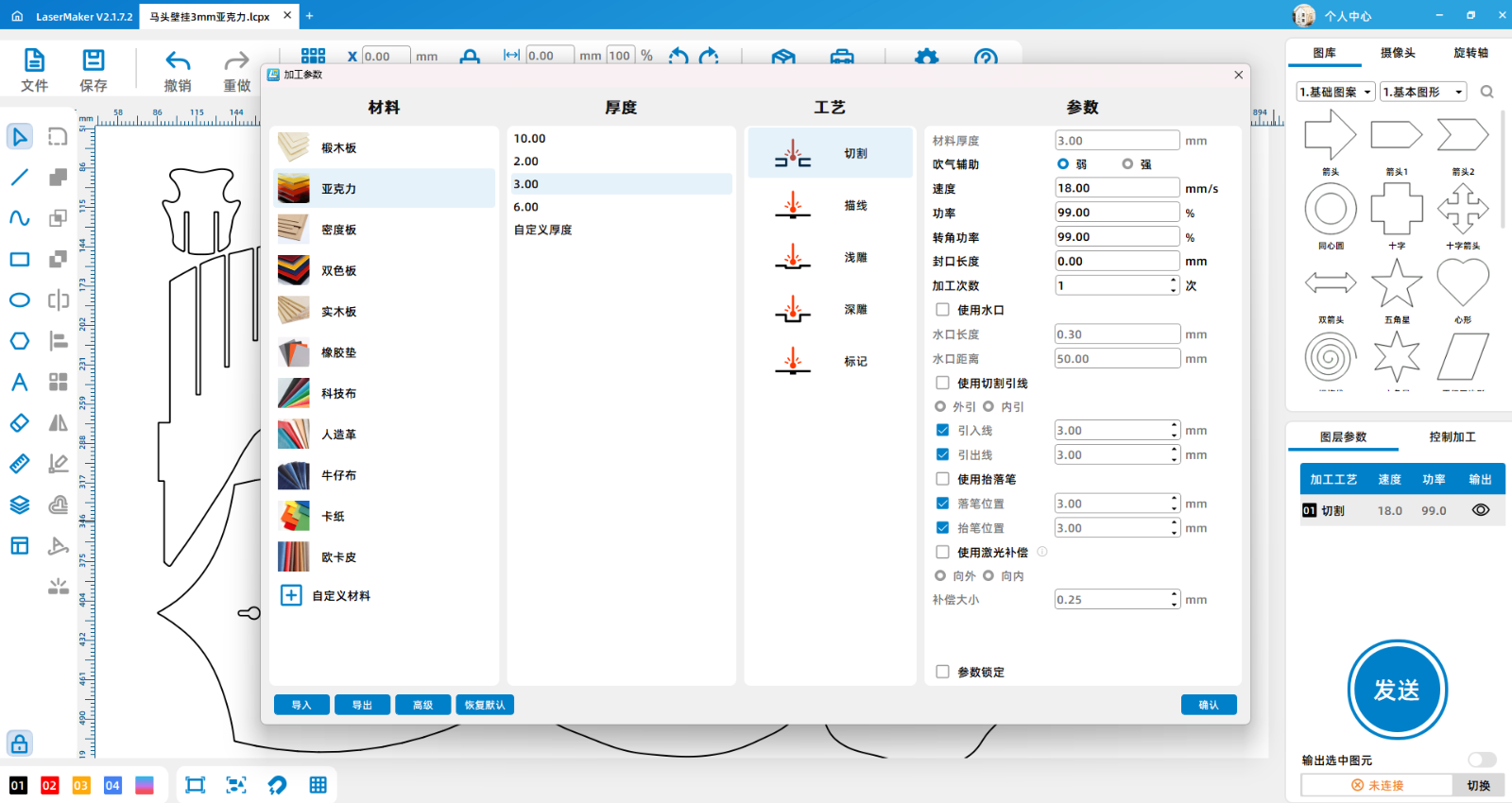Click the 引入线 value stepper
This screenshot has height=803, width=1512.
1175,430
